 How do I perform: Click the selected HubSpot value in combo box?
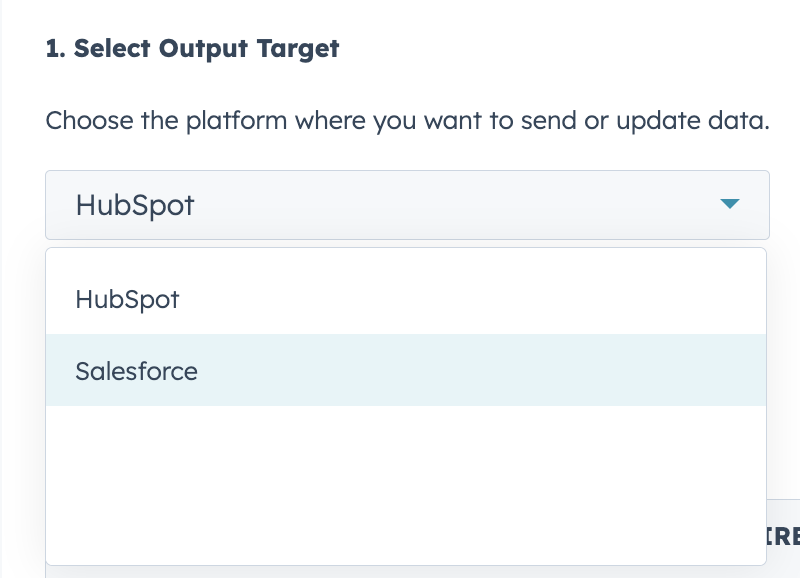[135, 206]
